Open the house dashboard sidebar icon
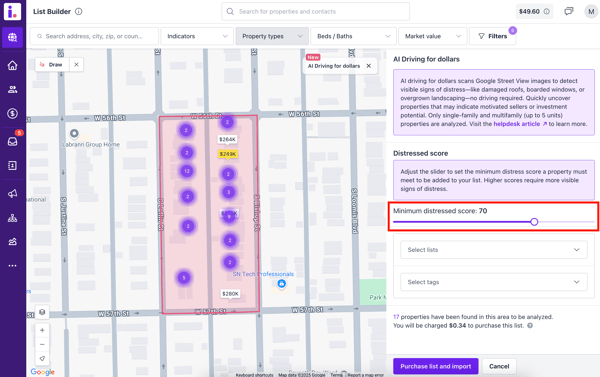The width and height of the screenshot is (600, 377). point(12,65)
